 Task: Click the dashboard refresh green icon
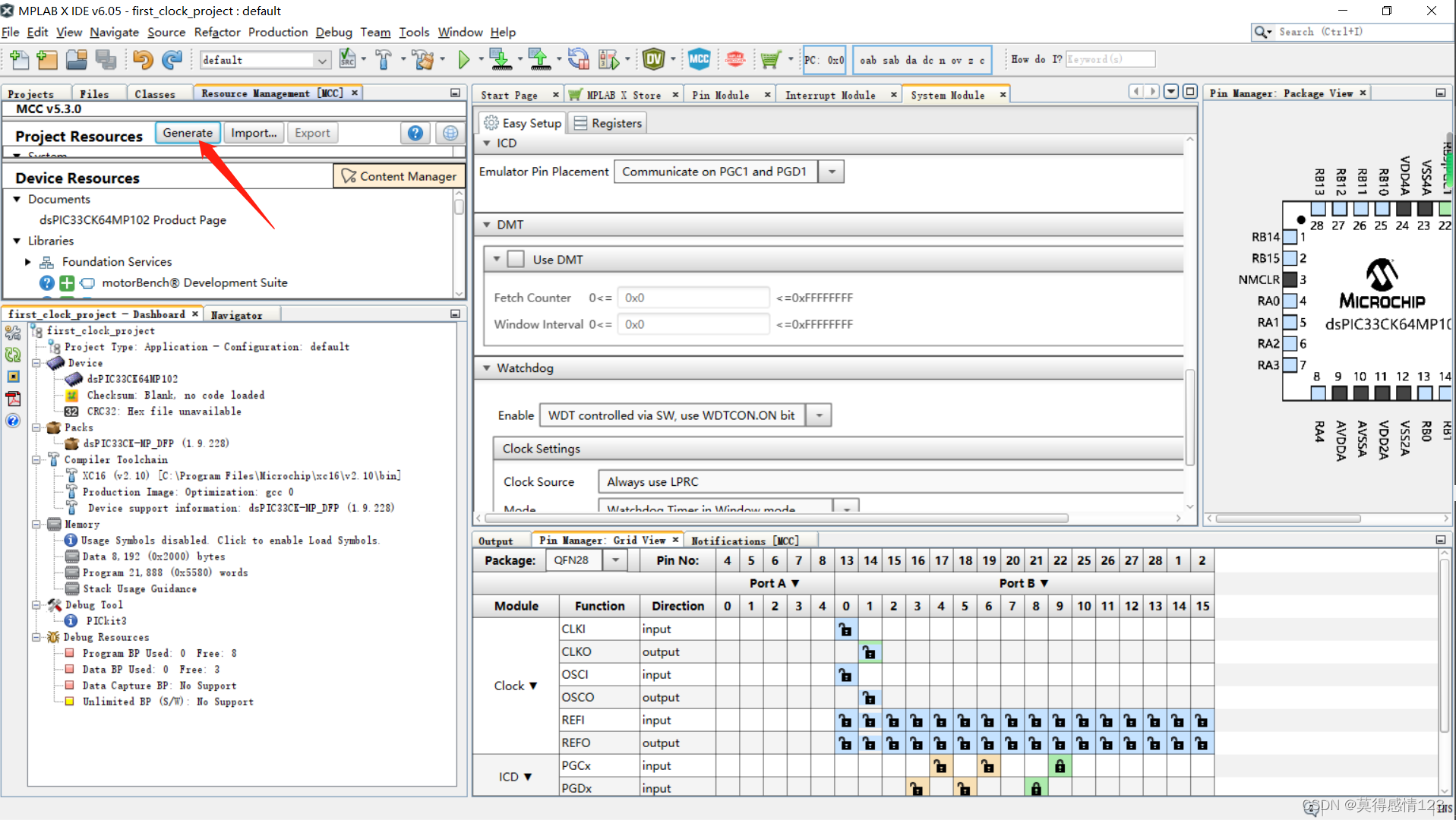(13, 355)
